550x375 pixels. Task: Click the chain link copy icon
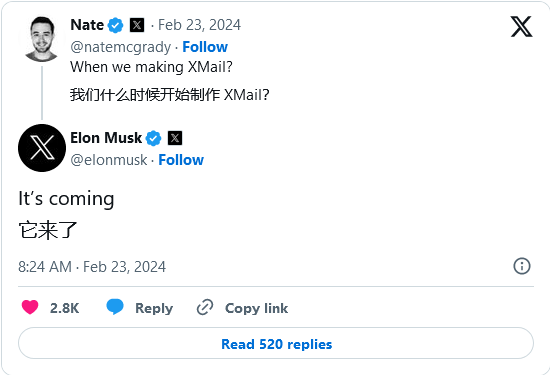click(205, 307)
